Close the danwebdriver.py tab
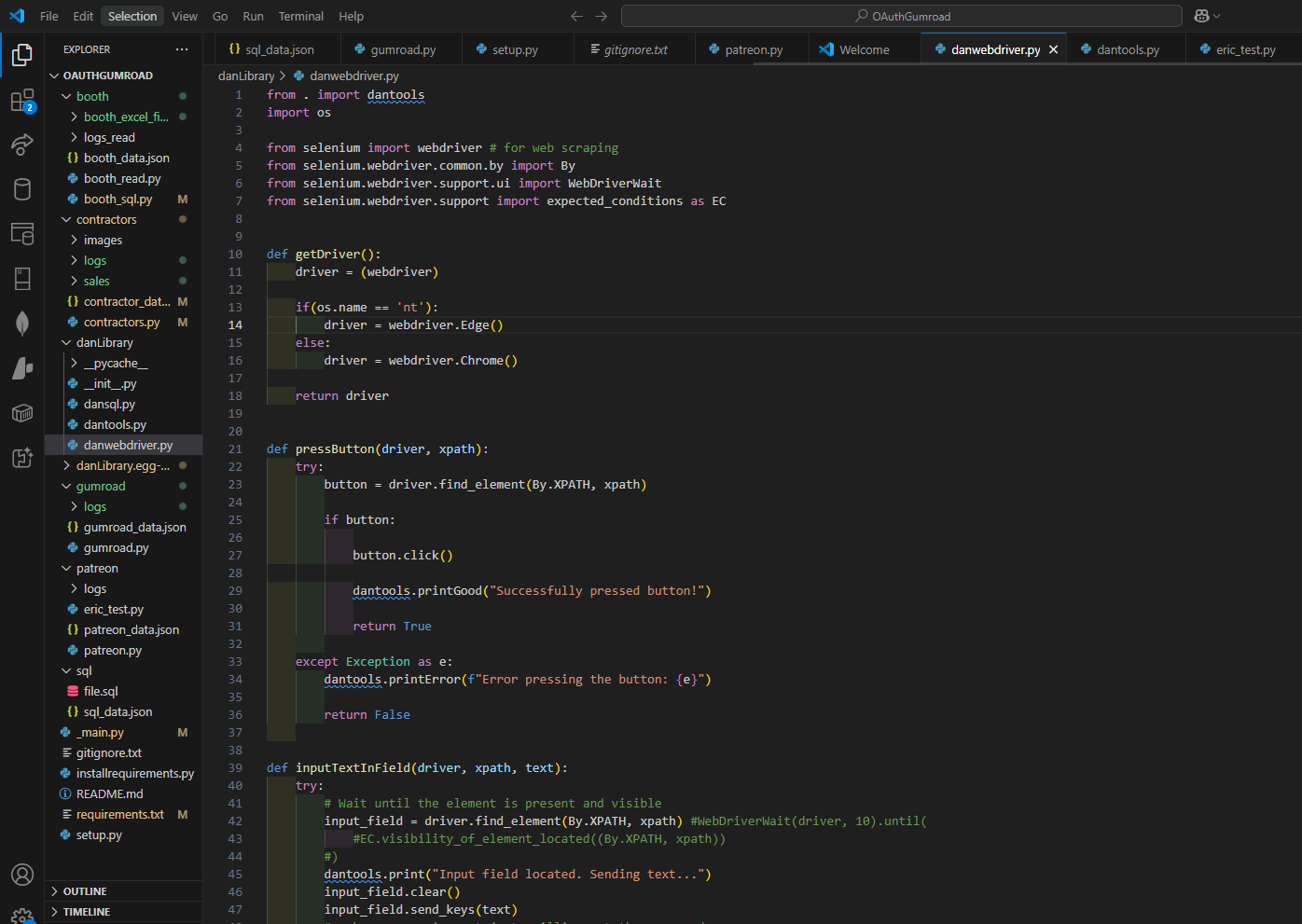Image resolution: width=1302 pixels, height=924 pixels. (1053, 49)
